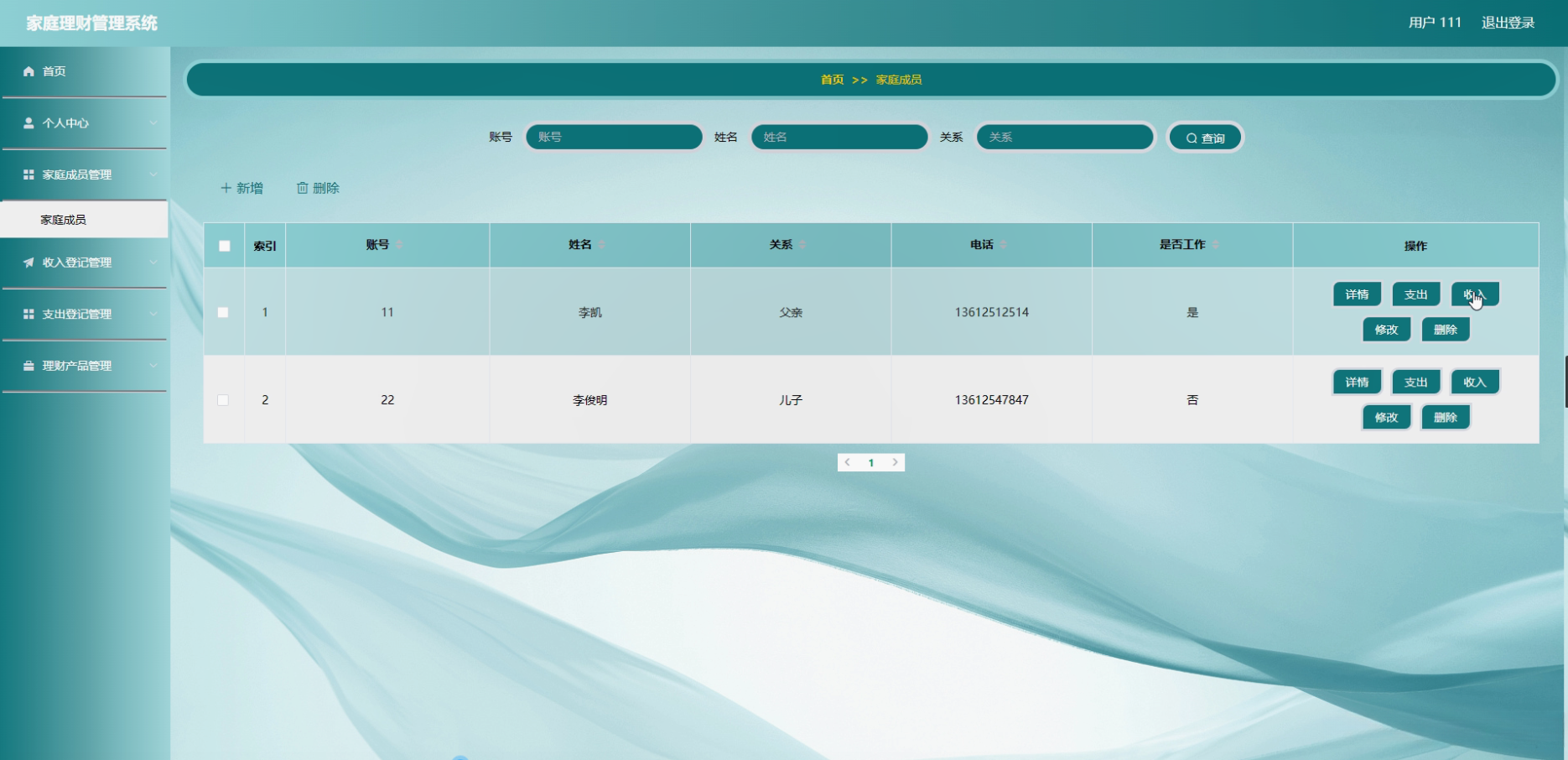Expand the 支出登记管理 sidebar menu

85,314
